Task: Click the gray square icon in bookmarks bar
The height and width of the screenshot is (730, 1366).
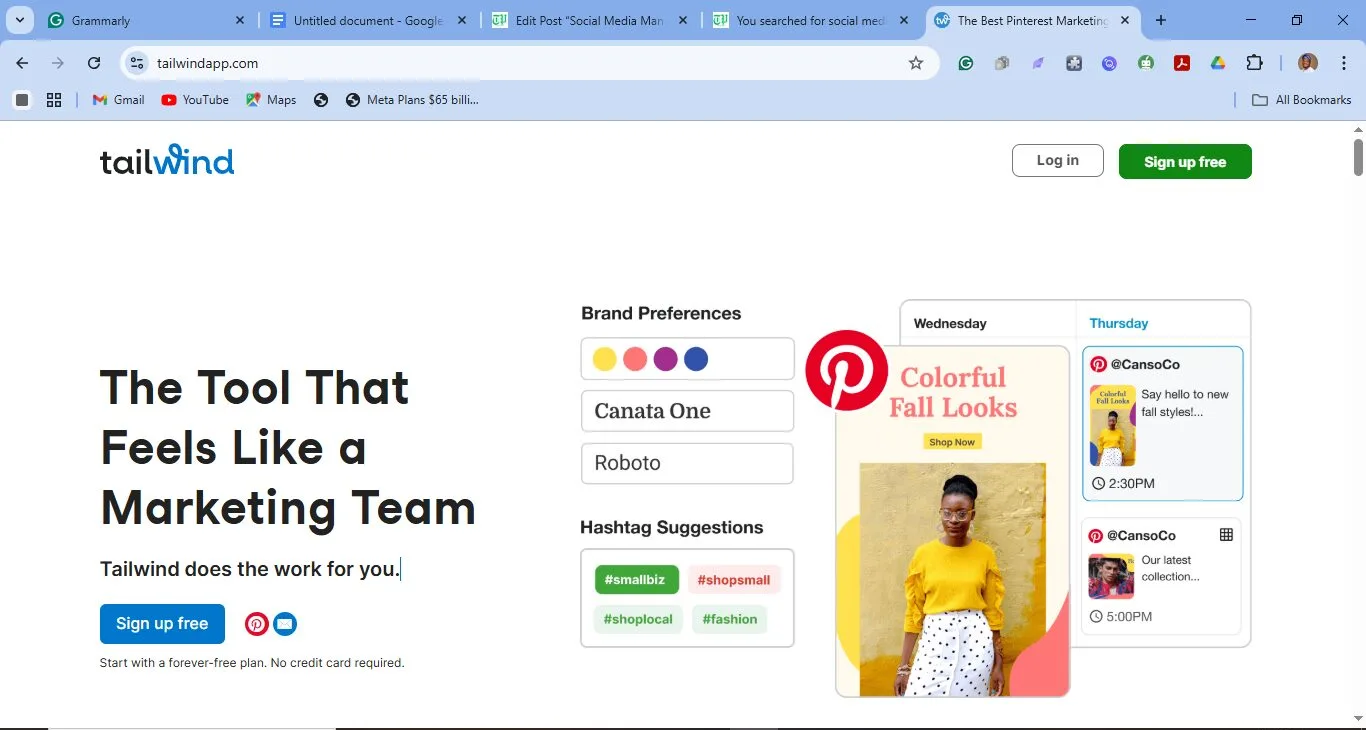Action: coord(22,100)
